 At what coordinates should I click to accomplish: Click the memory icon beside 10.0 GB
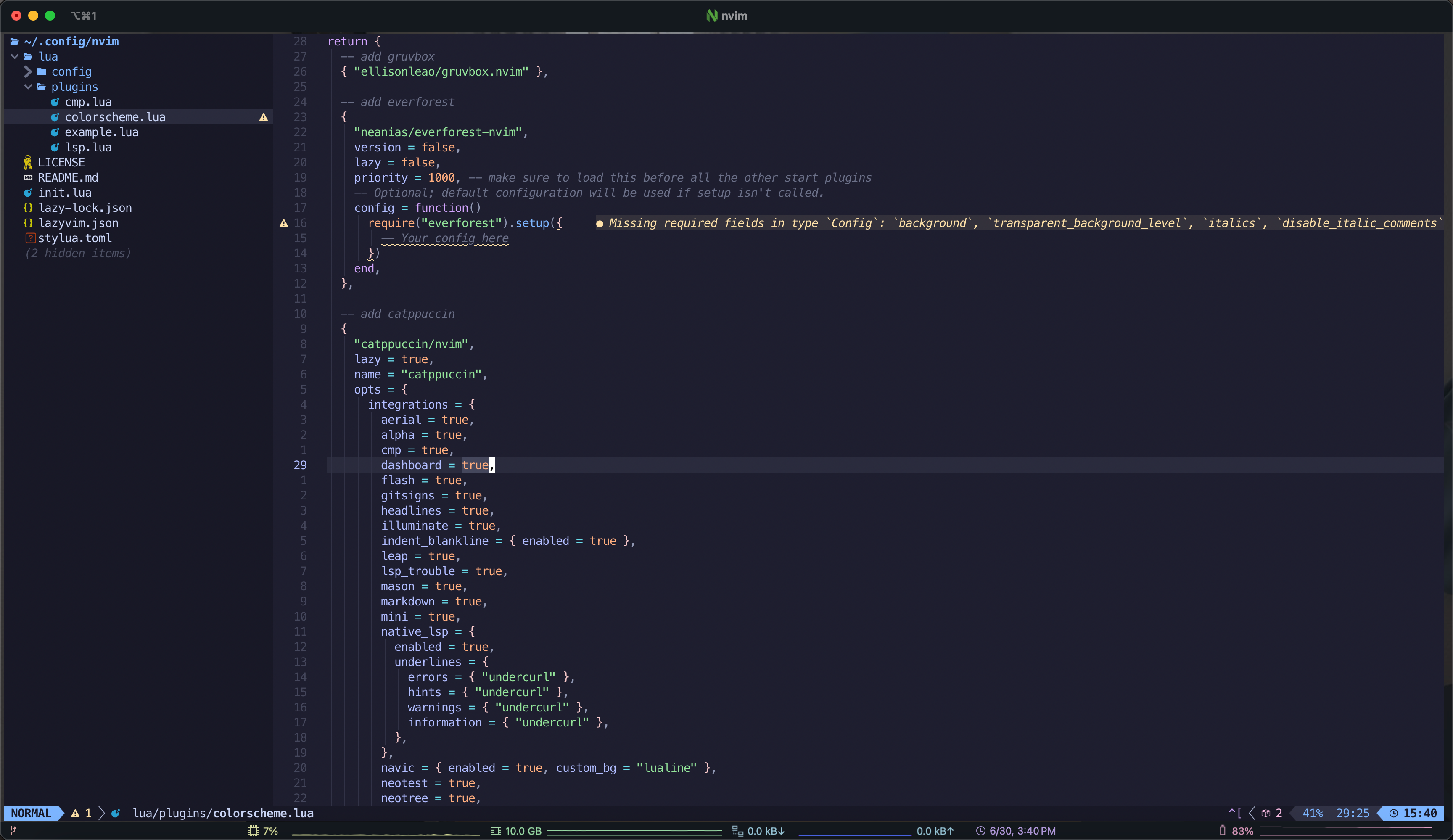496,831
